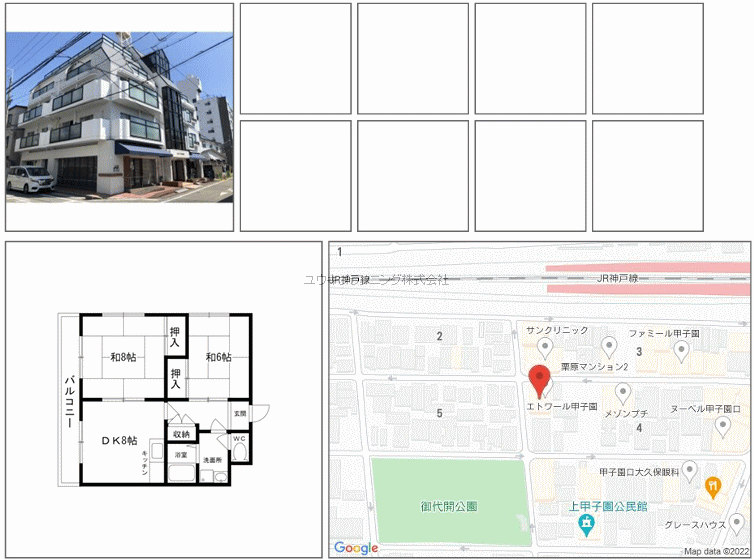Click the 甲子園口大久保眼科 location pin
This screenshot has height=560, width=754.
(688, 470)
